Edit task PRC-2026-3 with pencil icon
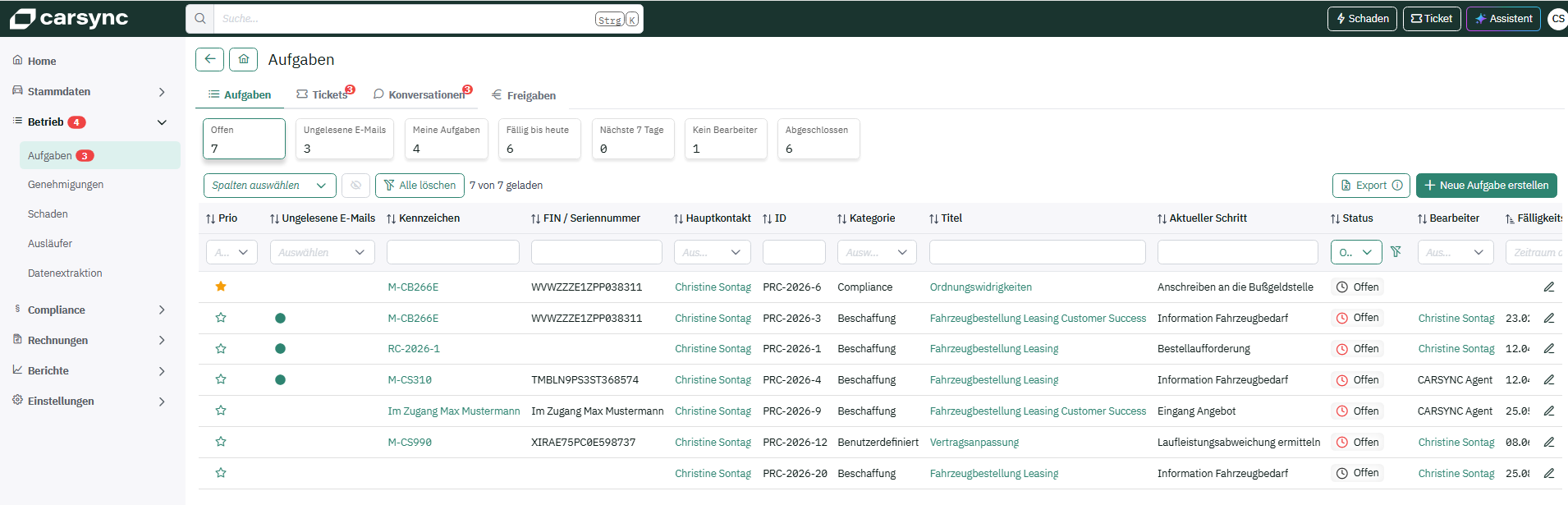1568x505 pixels. click(x=1549, y=318)
